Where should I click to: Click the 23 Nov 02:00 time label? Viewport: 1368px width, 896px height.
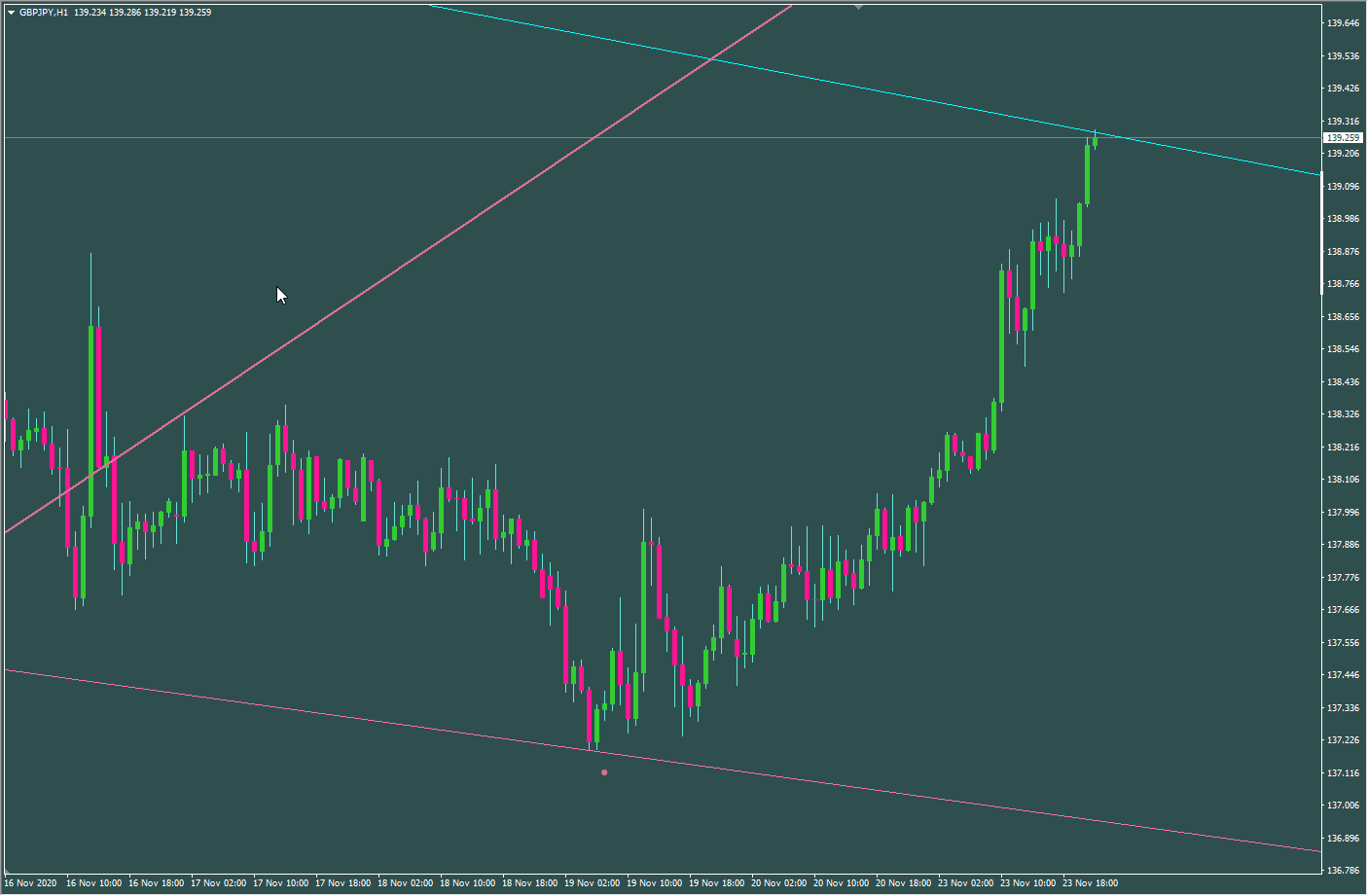[x=966, y=883]
